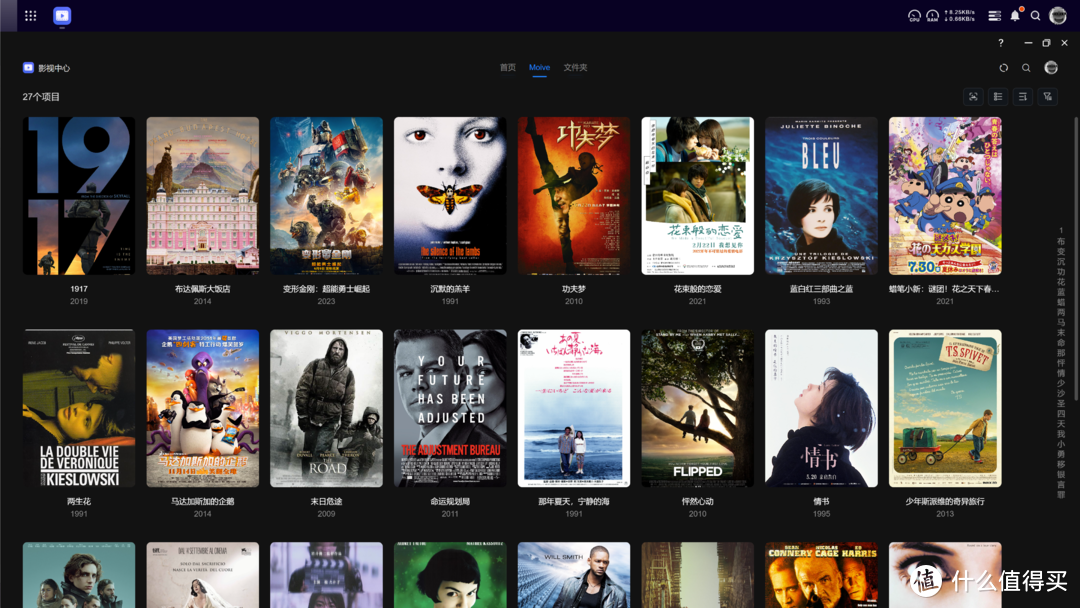Jump to index character 情 in side index
The height and width of the screenshot is (608, 1080).
point(1061,373)
